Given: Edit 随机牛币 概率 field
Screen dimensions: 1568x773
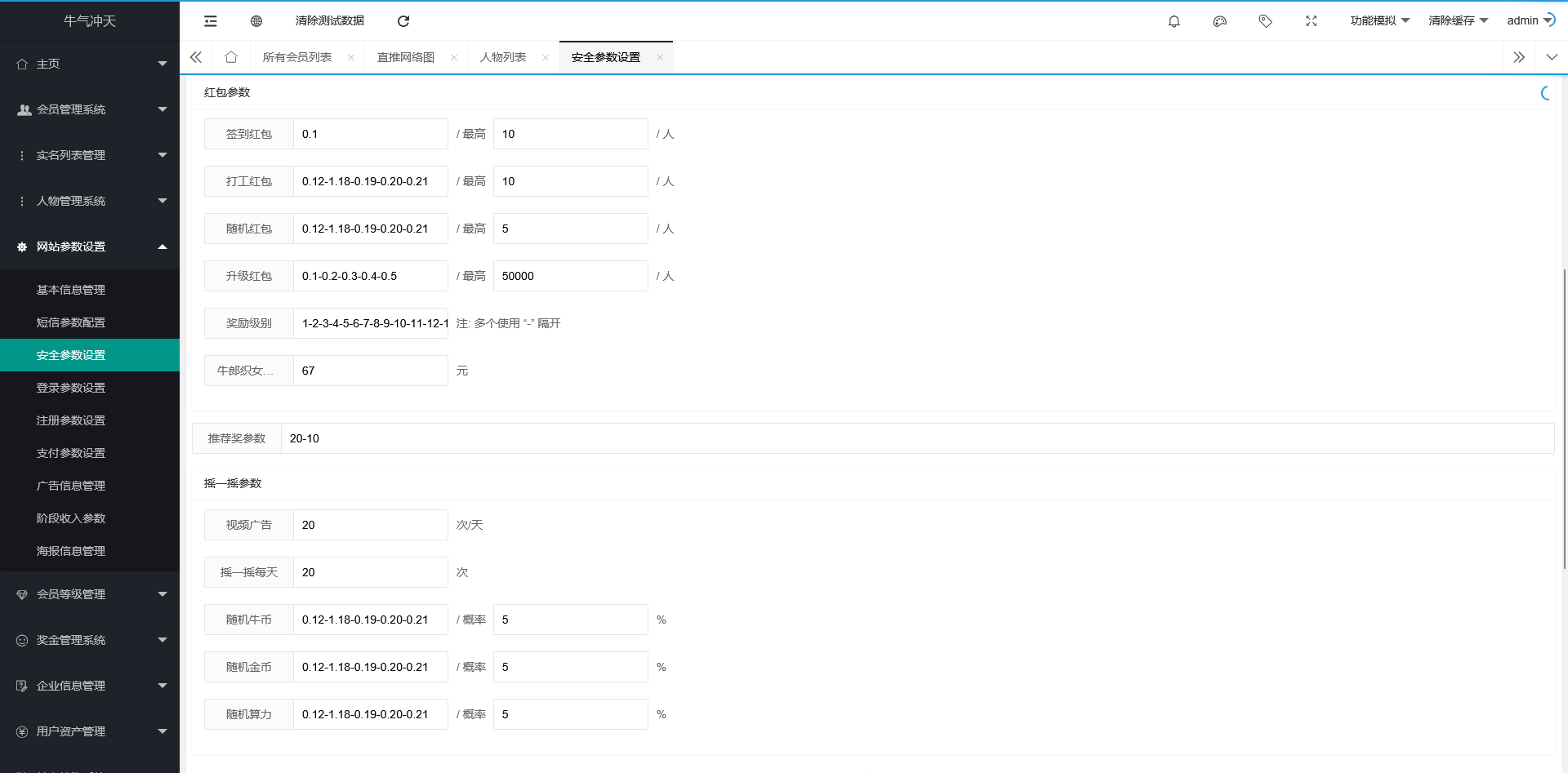Looking at the screenshot, I should 571,620.
